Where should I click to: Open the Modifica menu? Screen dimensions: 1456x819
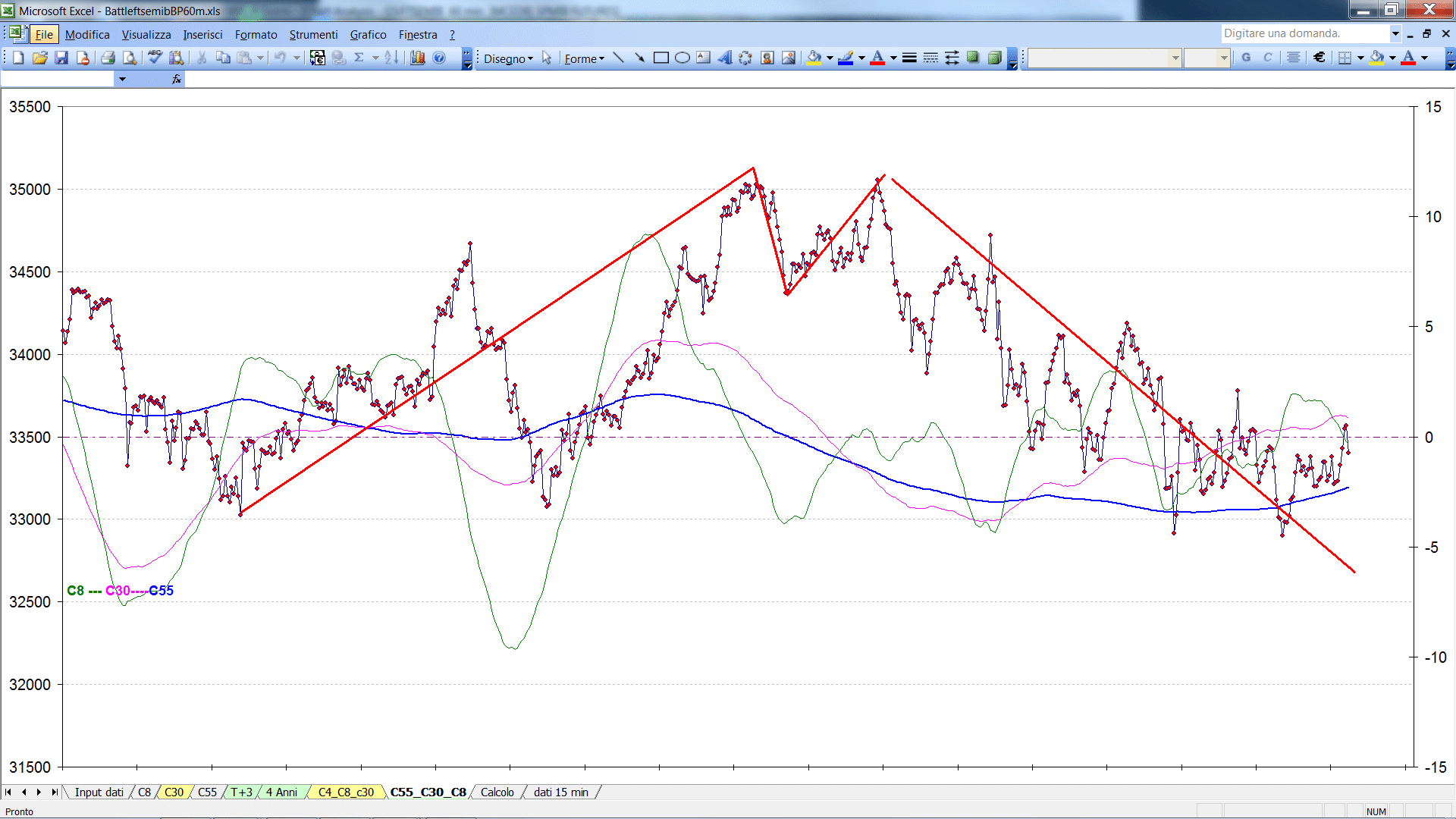[87, 34]
